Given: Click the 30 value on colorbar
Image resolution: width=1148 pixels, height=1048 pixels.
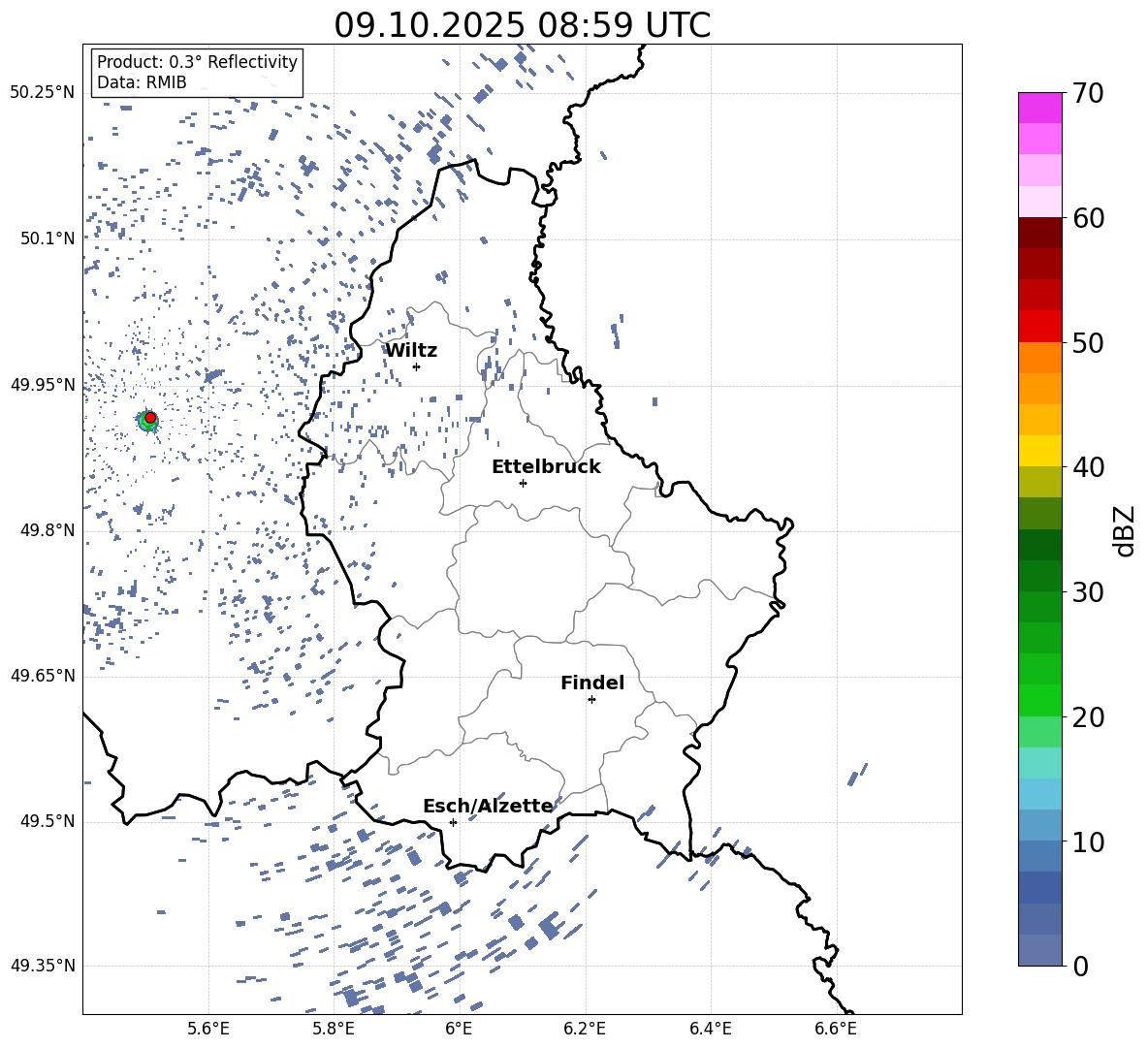Looking at the screenshot, I should [x=1087, y=592].
